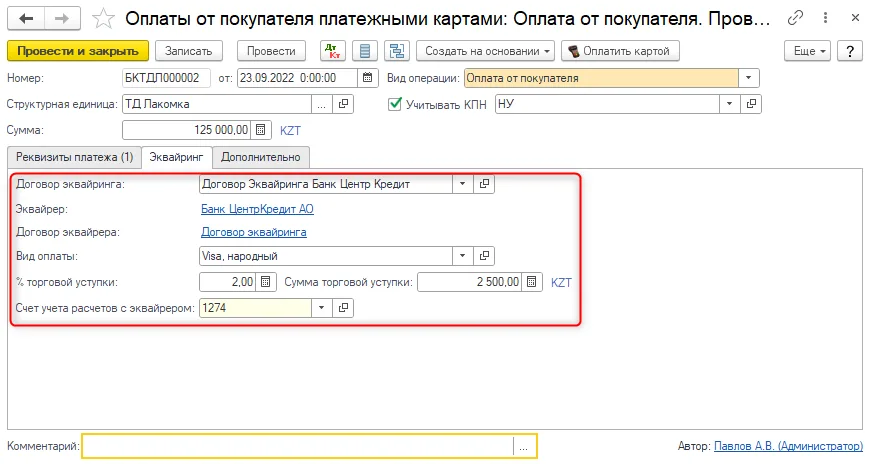The image size is (873, 464).
Task: Click the Структурная единица field ТД Лакомка
Action: coord(217,104)
